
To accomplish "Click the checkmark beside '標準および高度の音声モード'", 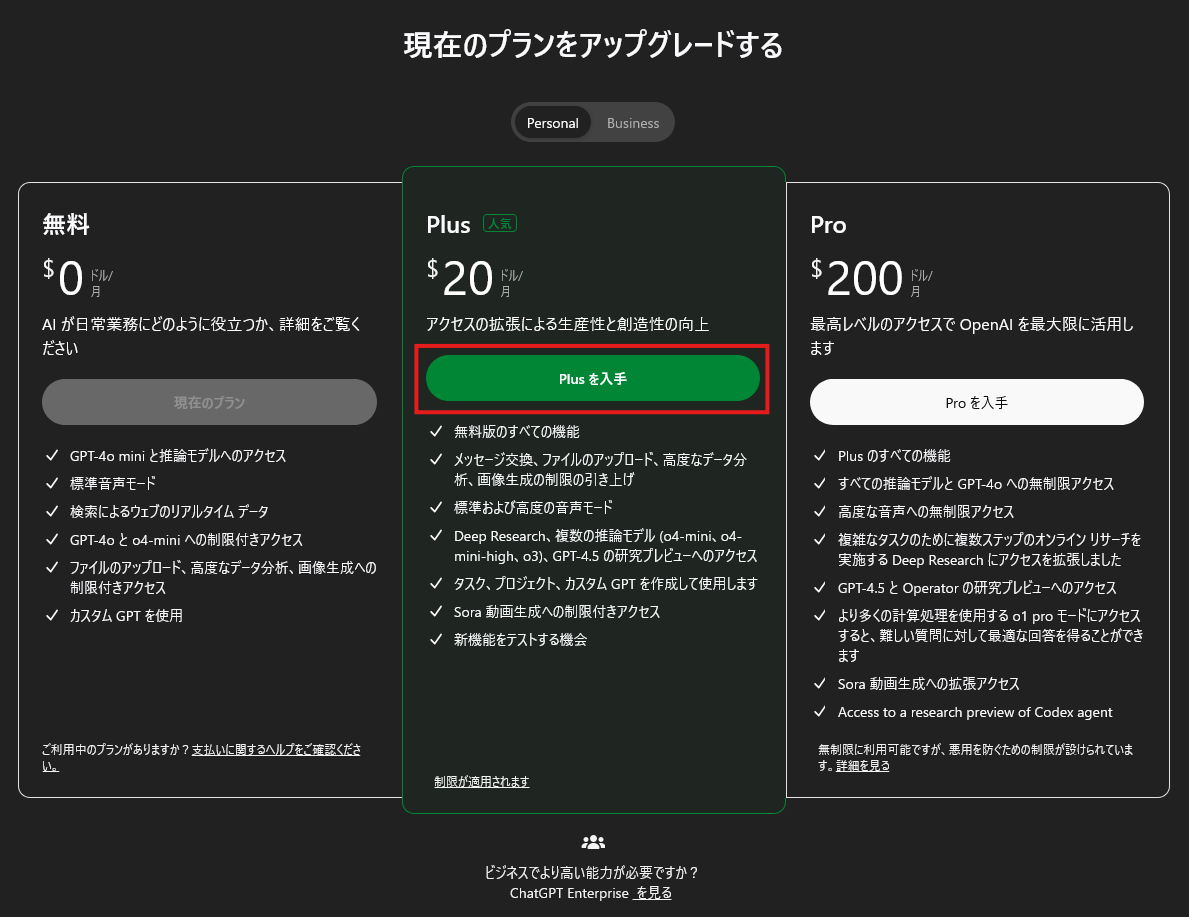I will click(436, 507).
